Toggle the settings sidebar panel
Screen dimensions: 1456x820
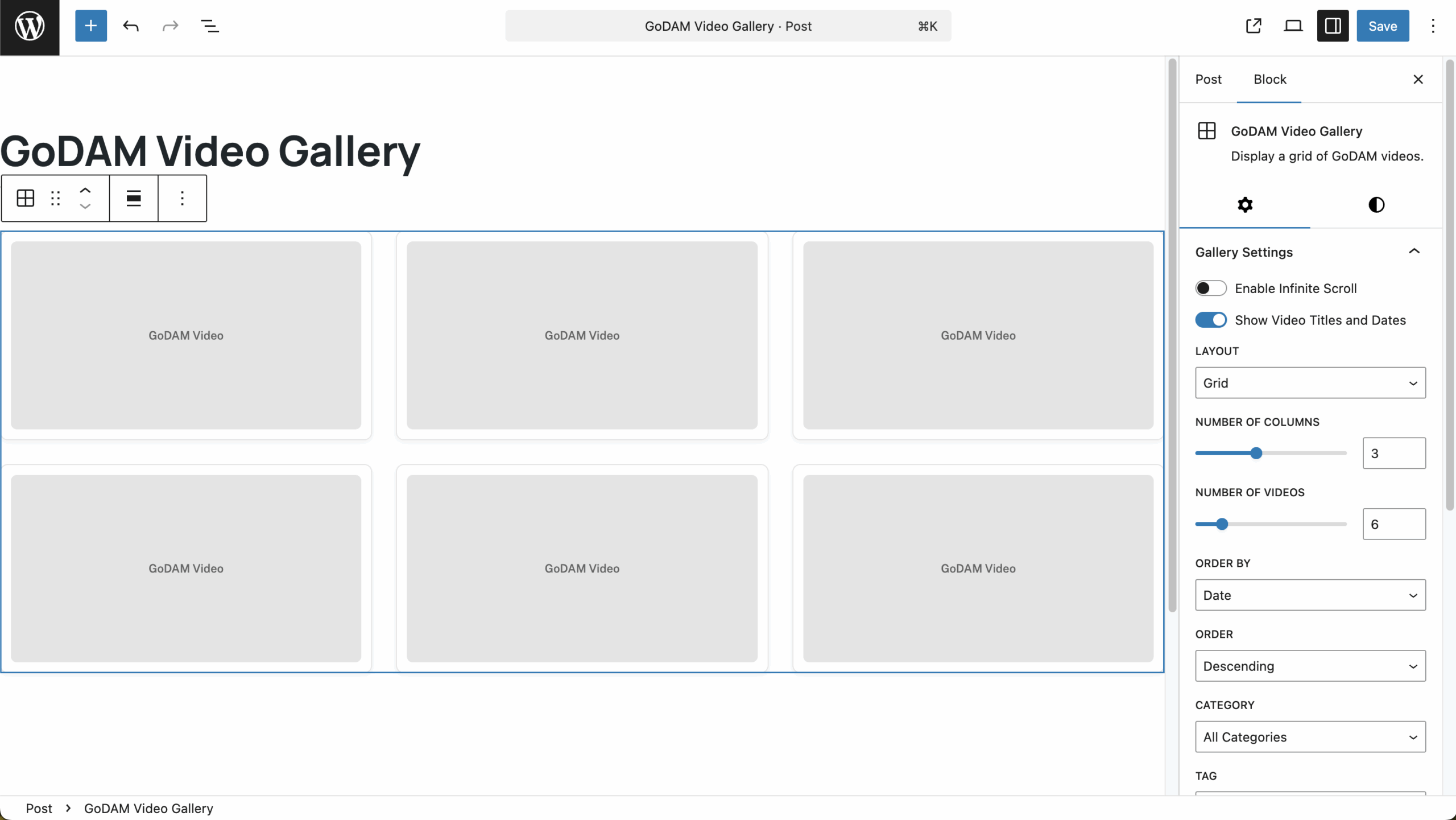1333,26
